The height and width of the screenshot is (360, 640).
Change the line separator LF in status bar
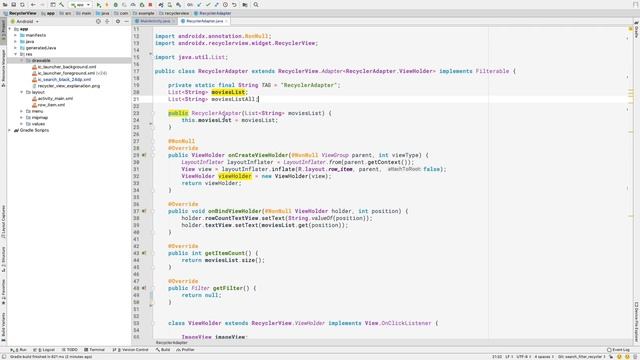pos(509,357)
